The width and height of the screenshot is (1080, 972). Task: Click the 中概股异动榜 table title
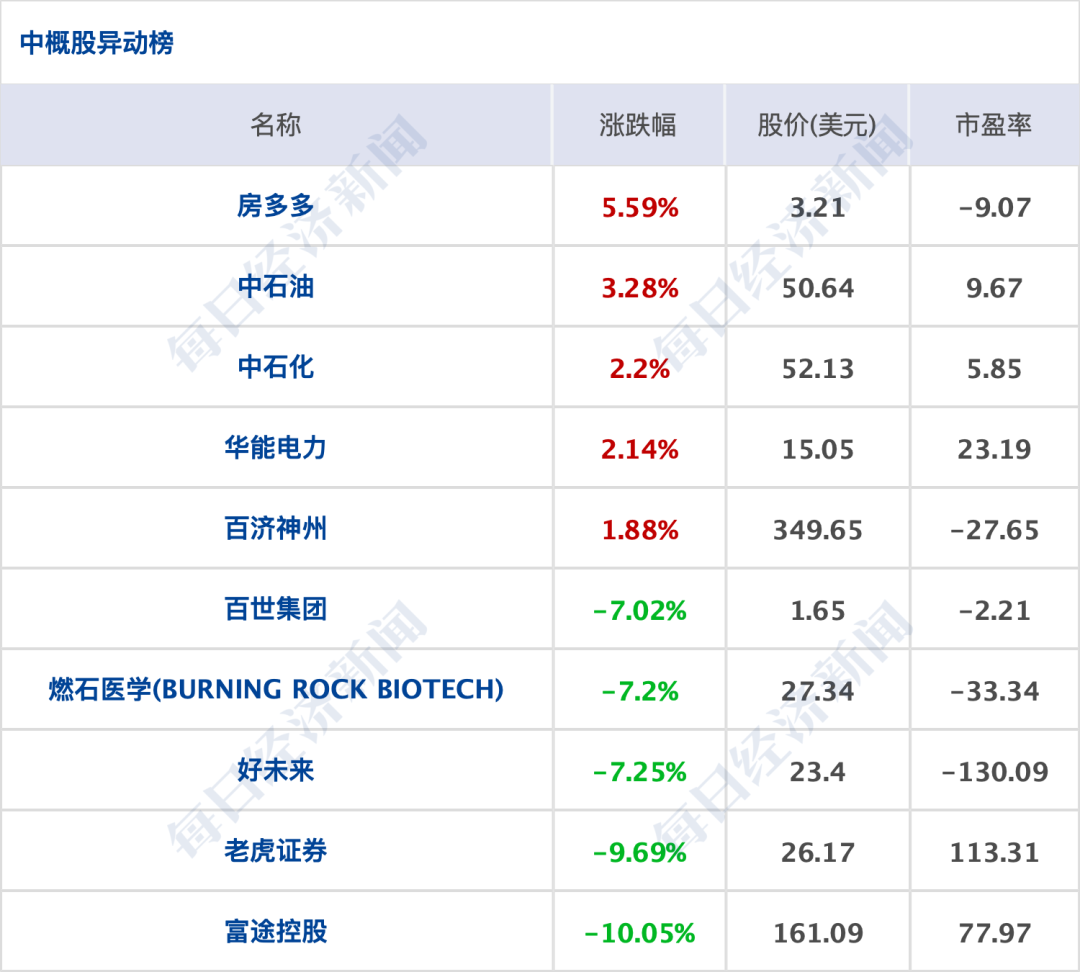[x=97, y=44]
